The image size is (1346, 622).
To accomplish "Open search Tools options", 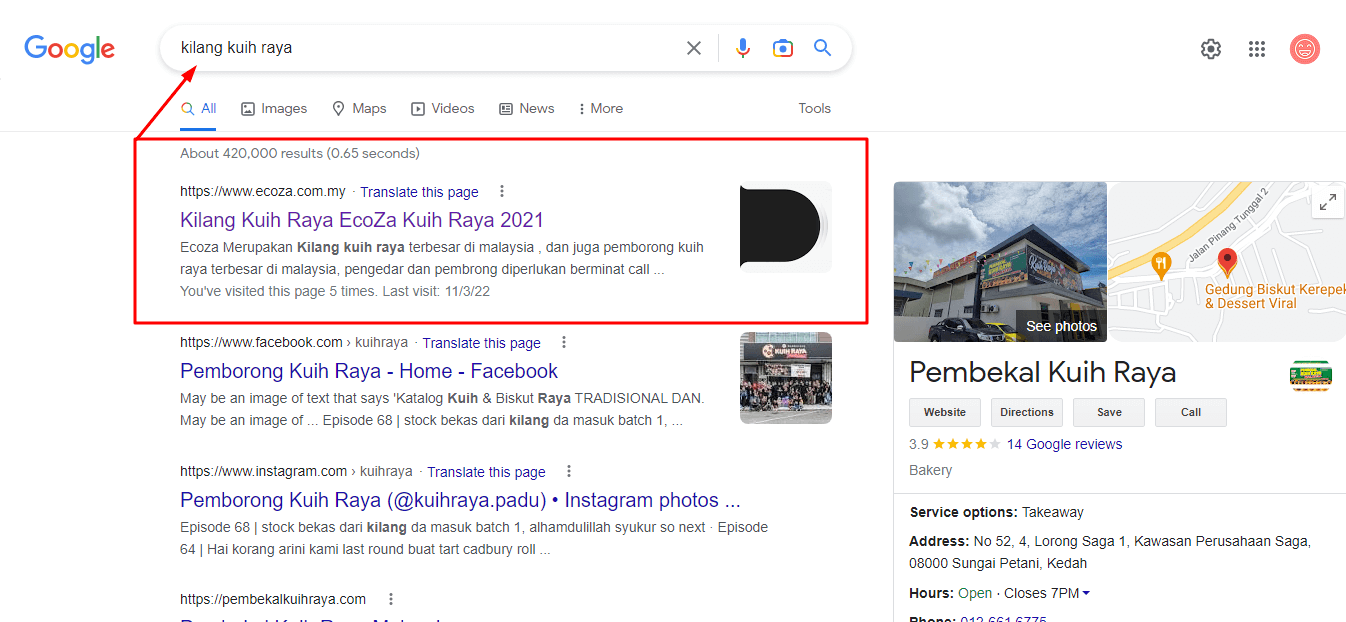I will point(814,109).
